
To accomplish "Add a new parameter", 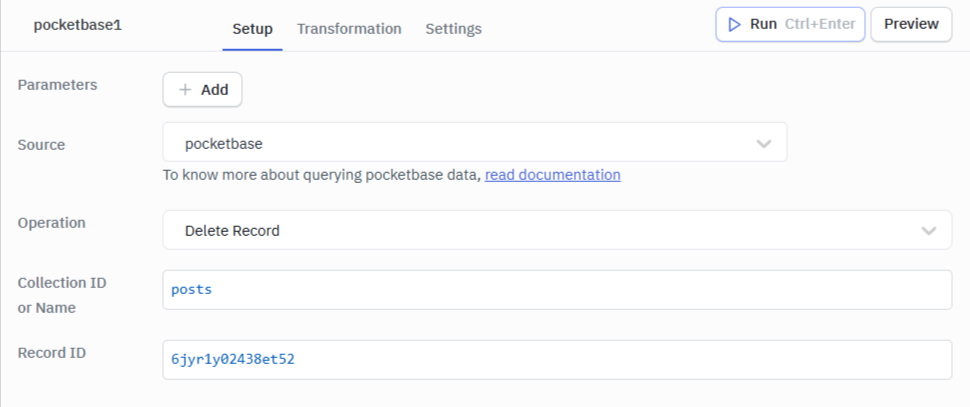I will (203, 89).
